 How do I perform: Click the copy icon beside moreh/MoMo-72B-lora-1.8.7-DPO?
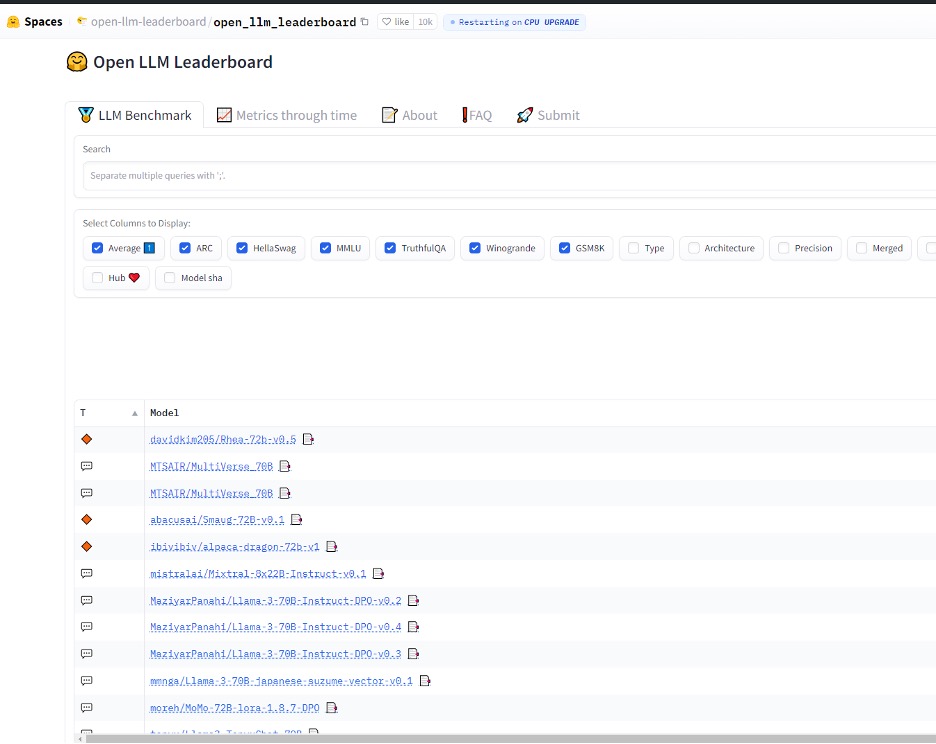332,708
